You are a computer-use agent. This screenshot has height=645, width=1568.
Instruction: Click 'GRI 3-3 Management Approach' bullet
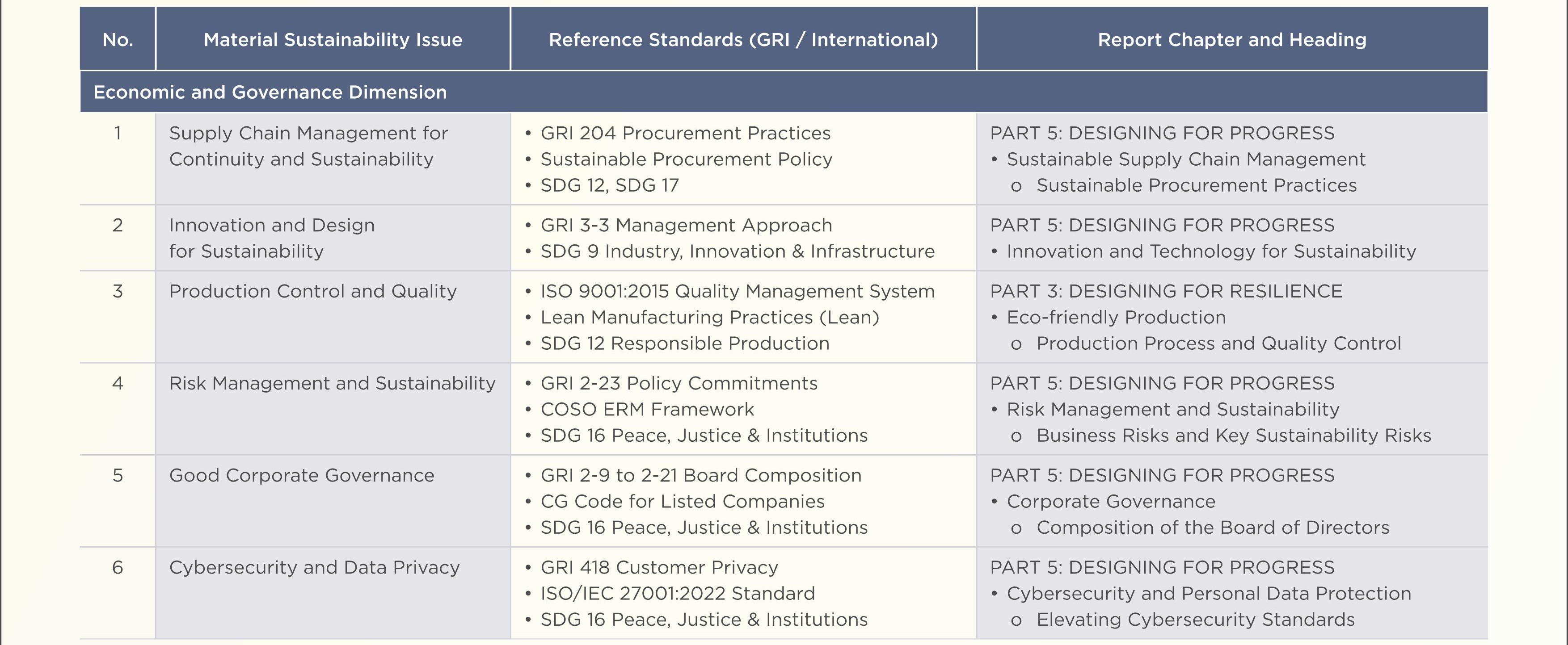click(x=686, y=225)
